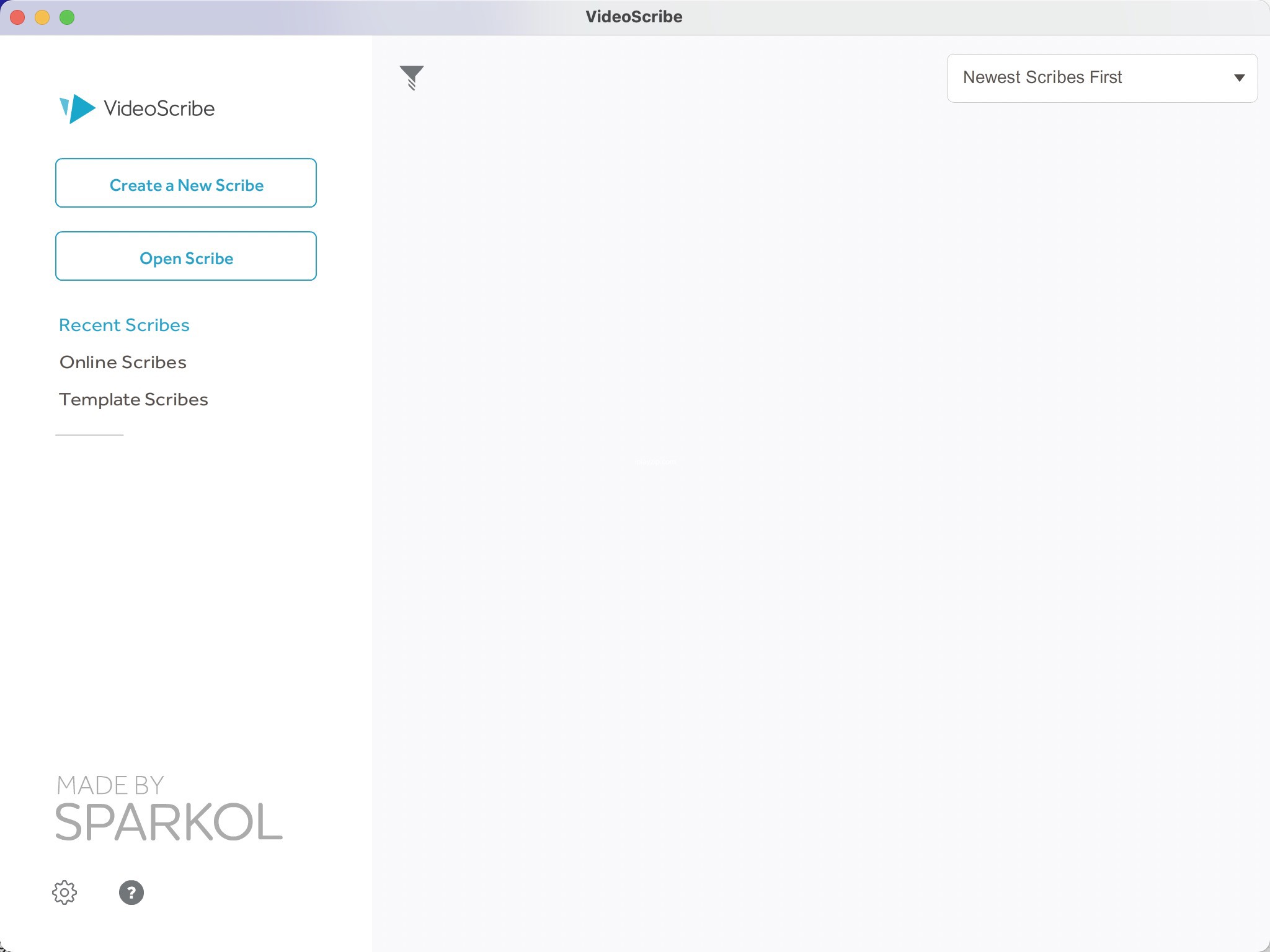Close the VideoScribe window
This screenshot has width=1270, height=952.
(x=17, y=17)
